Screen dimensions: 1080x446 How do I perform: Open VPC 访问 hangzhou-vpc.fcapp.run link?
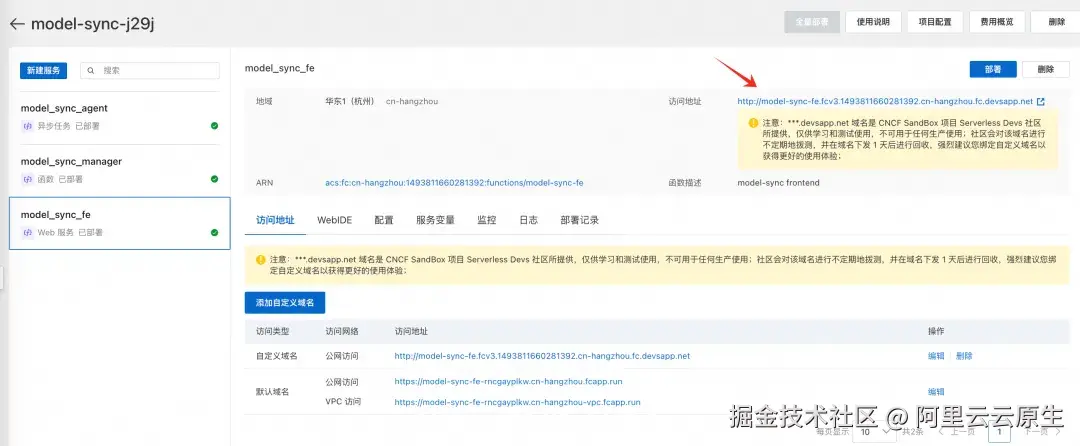[517, 401]
